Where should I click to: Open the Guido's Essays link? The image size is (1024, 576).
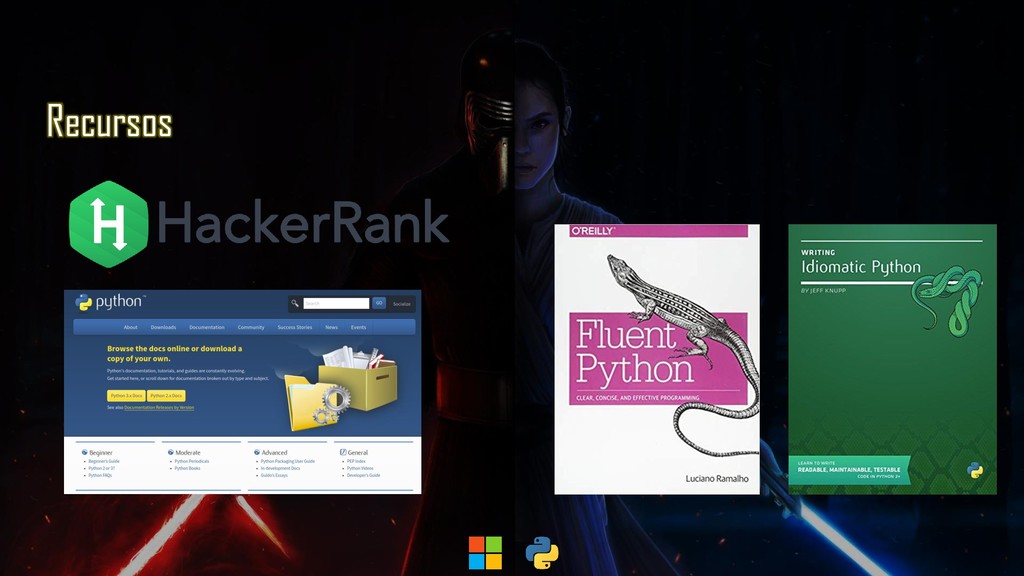click(274, 475)
